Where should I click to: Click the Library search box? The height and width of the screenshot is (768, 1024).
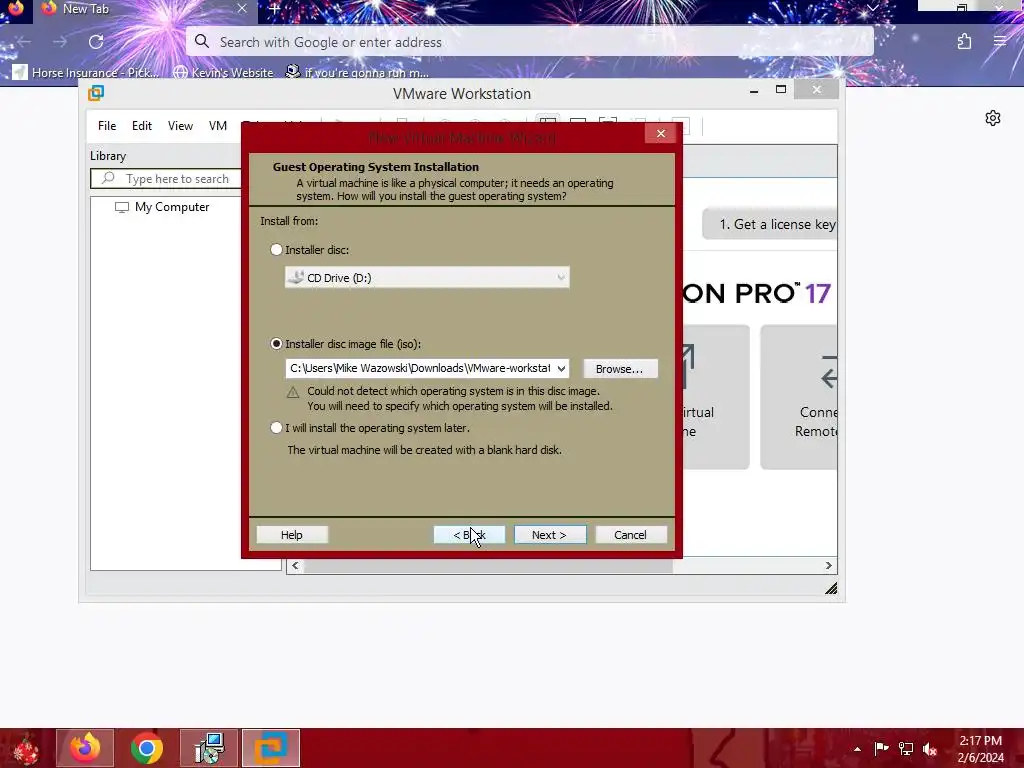(x=170, y=179)
